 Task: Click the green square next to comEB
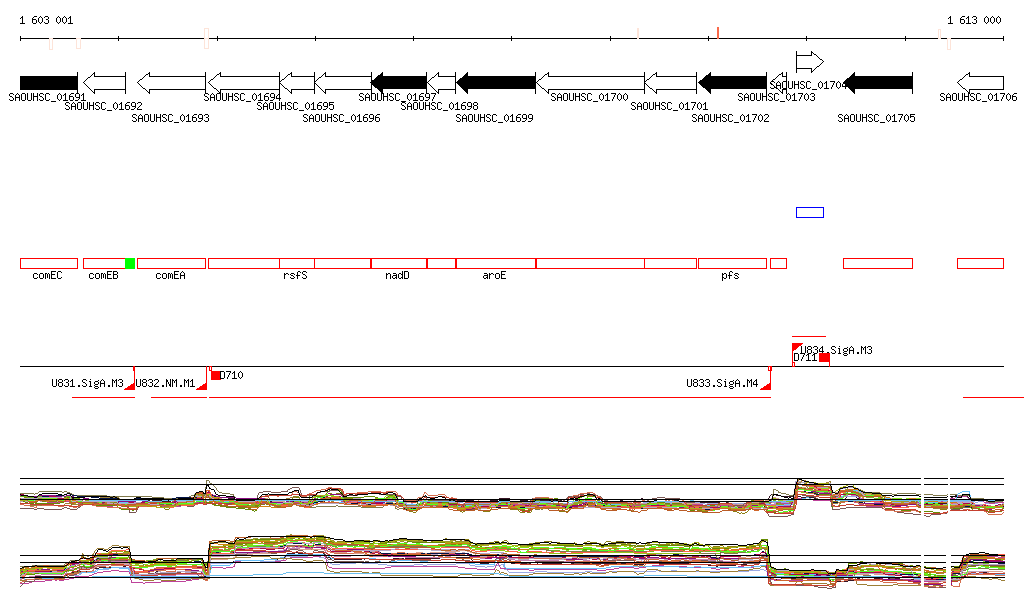[x=130, y=263]
